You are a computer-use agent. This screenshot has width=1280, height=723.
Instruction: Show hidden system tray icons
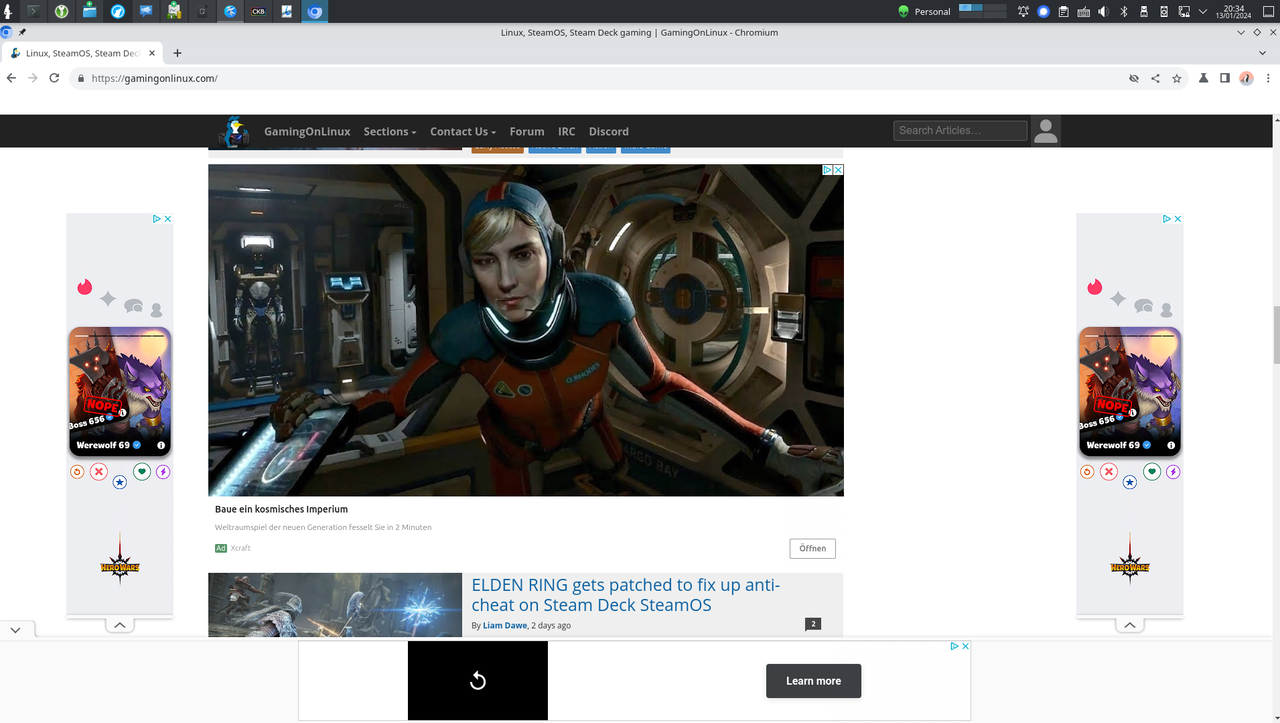[x=1203, y=11]
